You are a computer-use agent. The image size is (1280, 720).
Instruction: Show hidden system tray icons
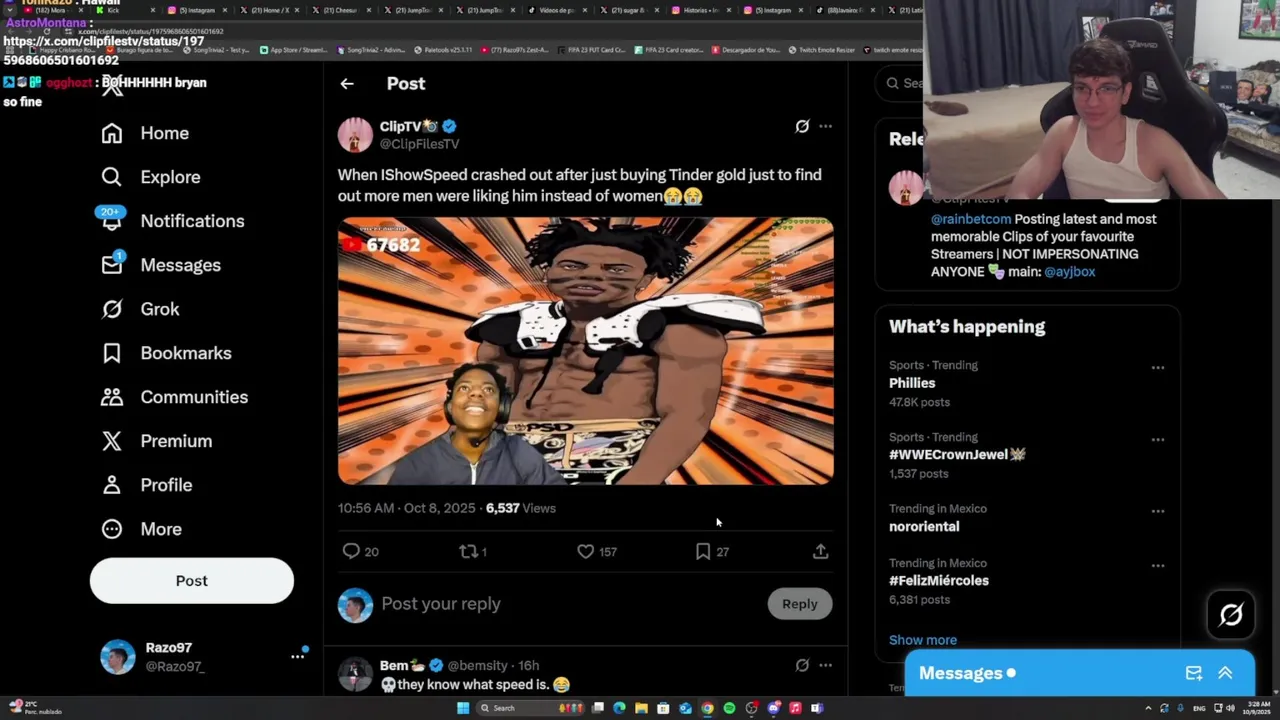[1148, 708]
